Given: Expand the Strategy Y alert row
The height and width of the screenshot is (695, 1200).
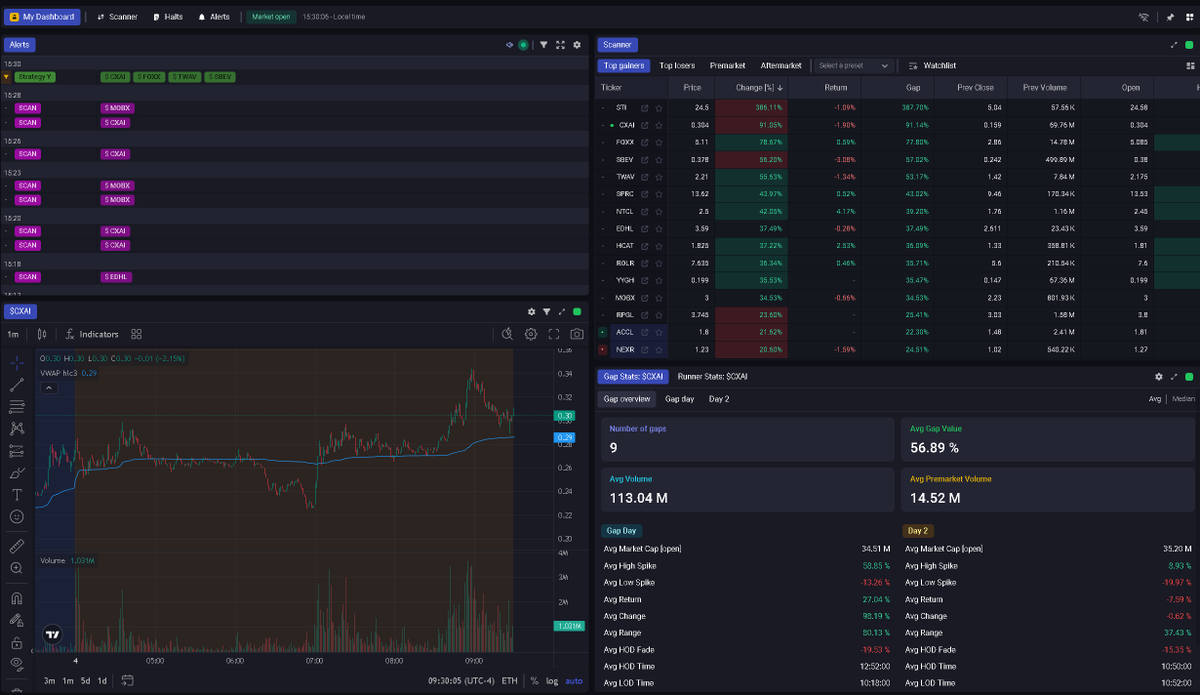Looking at the screenshot, I should pyautogui.click(x=8, y=77).
